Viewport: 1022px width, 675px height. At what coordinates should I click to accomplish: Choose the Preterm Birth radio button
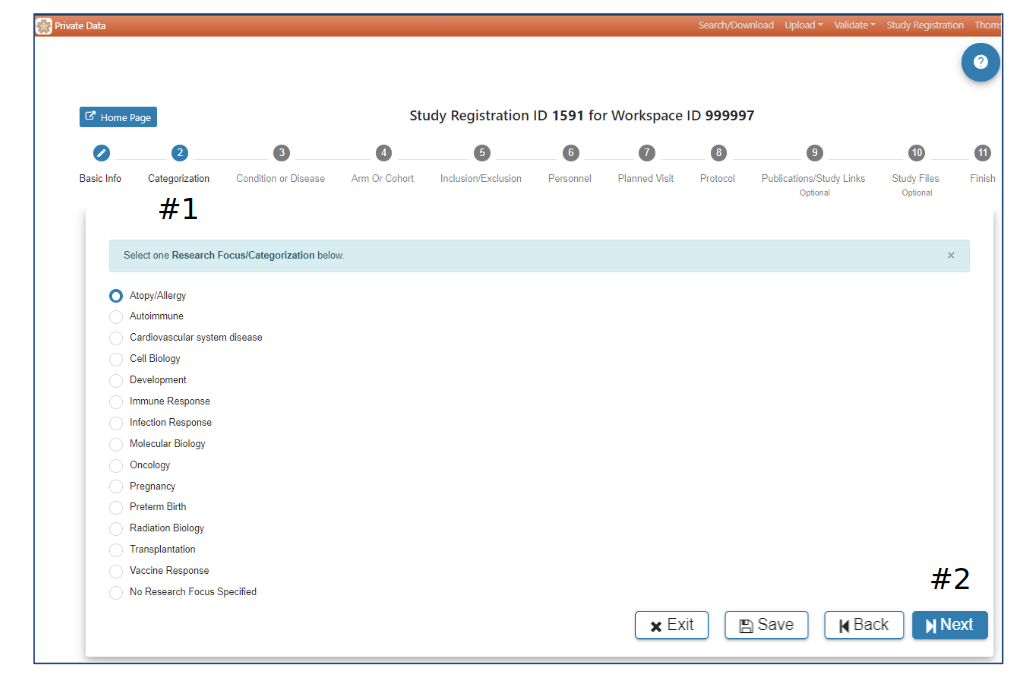(116, 508)
